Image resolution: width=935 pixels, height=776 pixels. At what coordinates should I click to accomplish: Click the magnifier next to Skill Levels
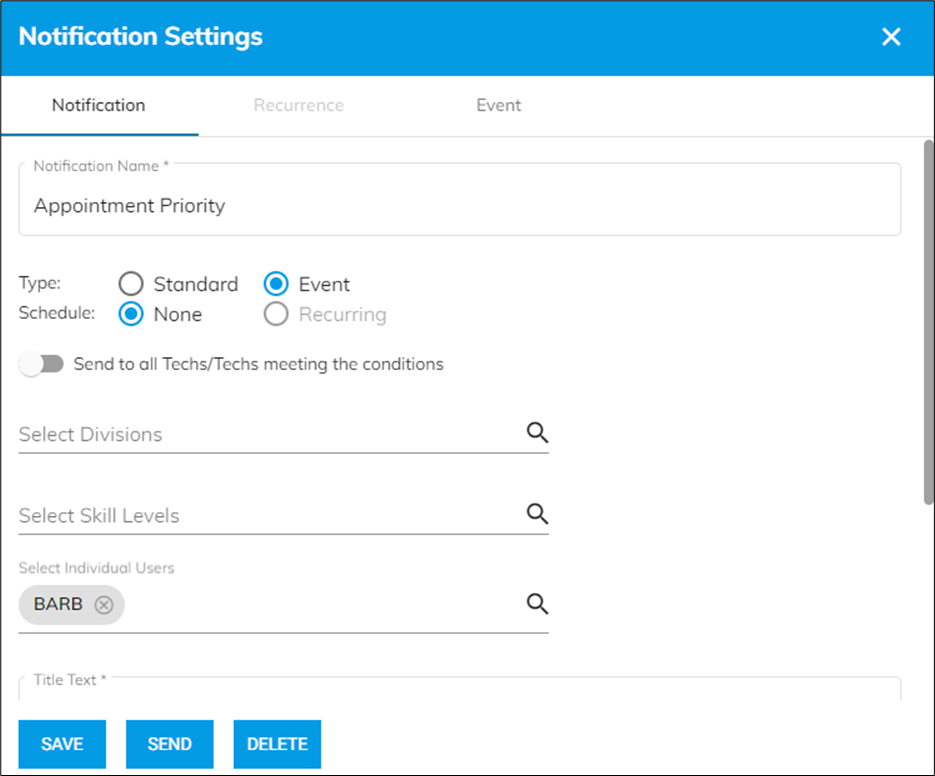pos(537,513)
